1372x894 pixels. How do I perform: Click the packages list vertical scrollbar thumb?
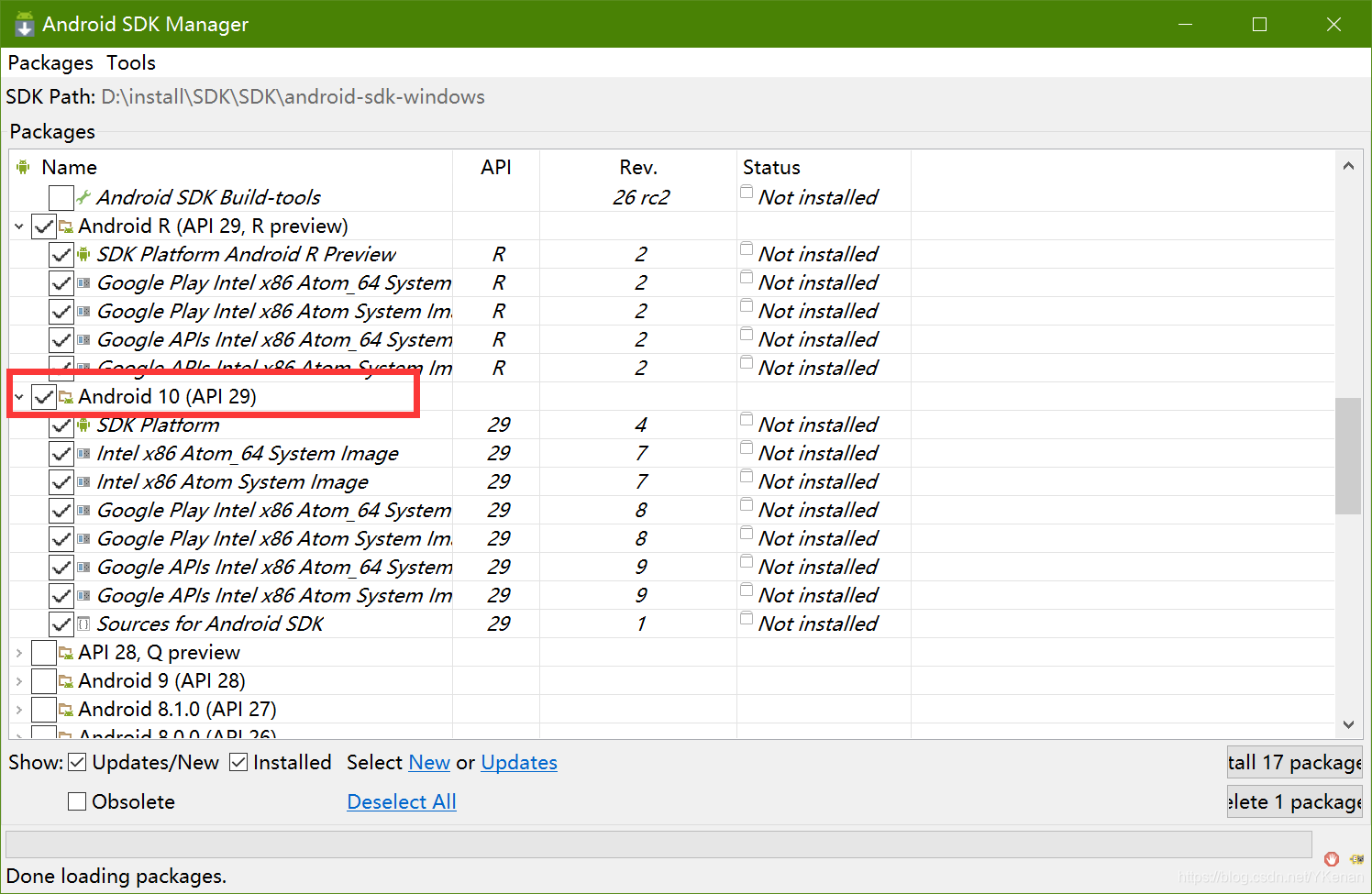coord(1348,456)
